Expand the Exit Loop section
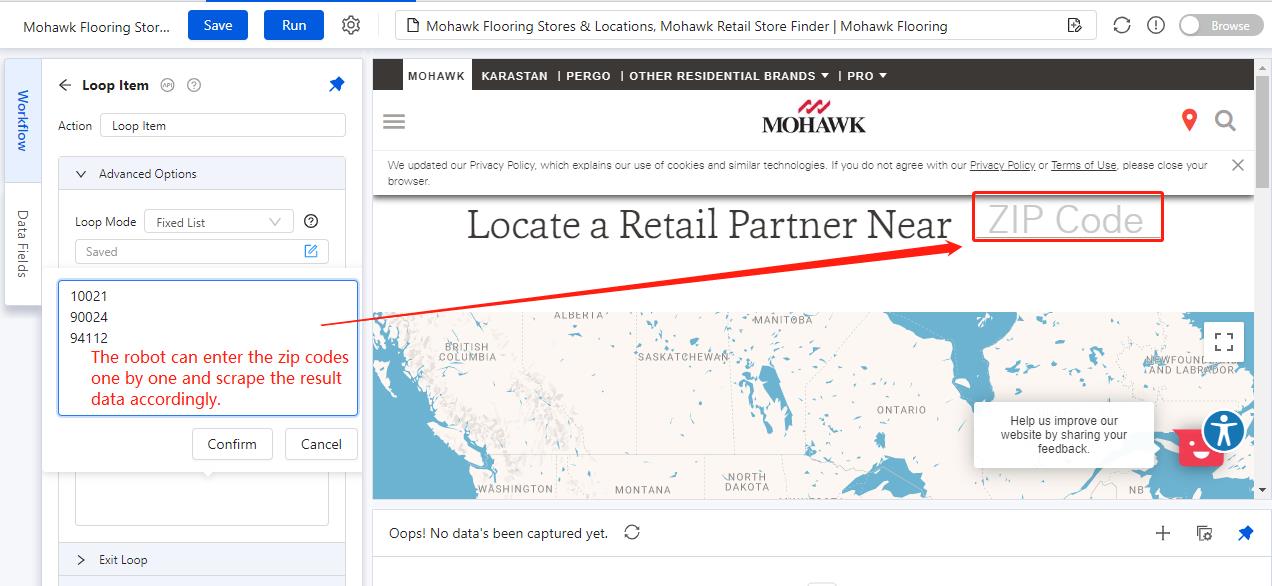This screenshot has width=1272, height=586. 202,559
